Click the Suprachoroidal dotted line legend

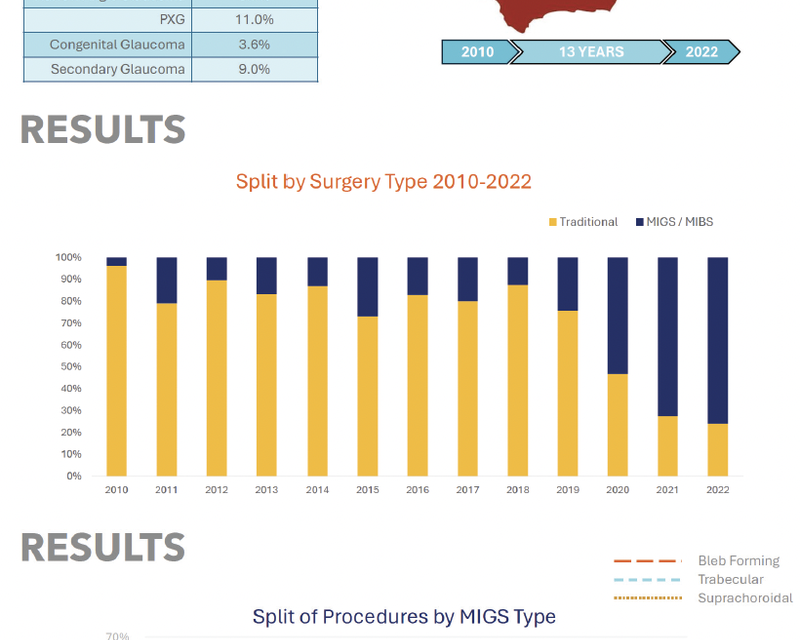tap(647, 598)
